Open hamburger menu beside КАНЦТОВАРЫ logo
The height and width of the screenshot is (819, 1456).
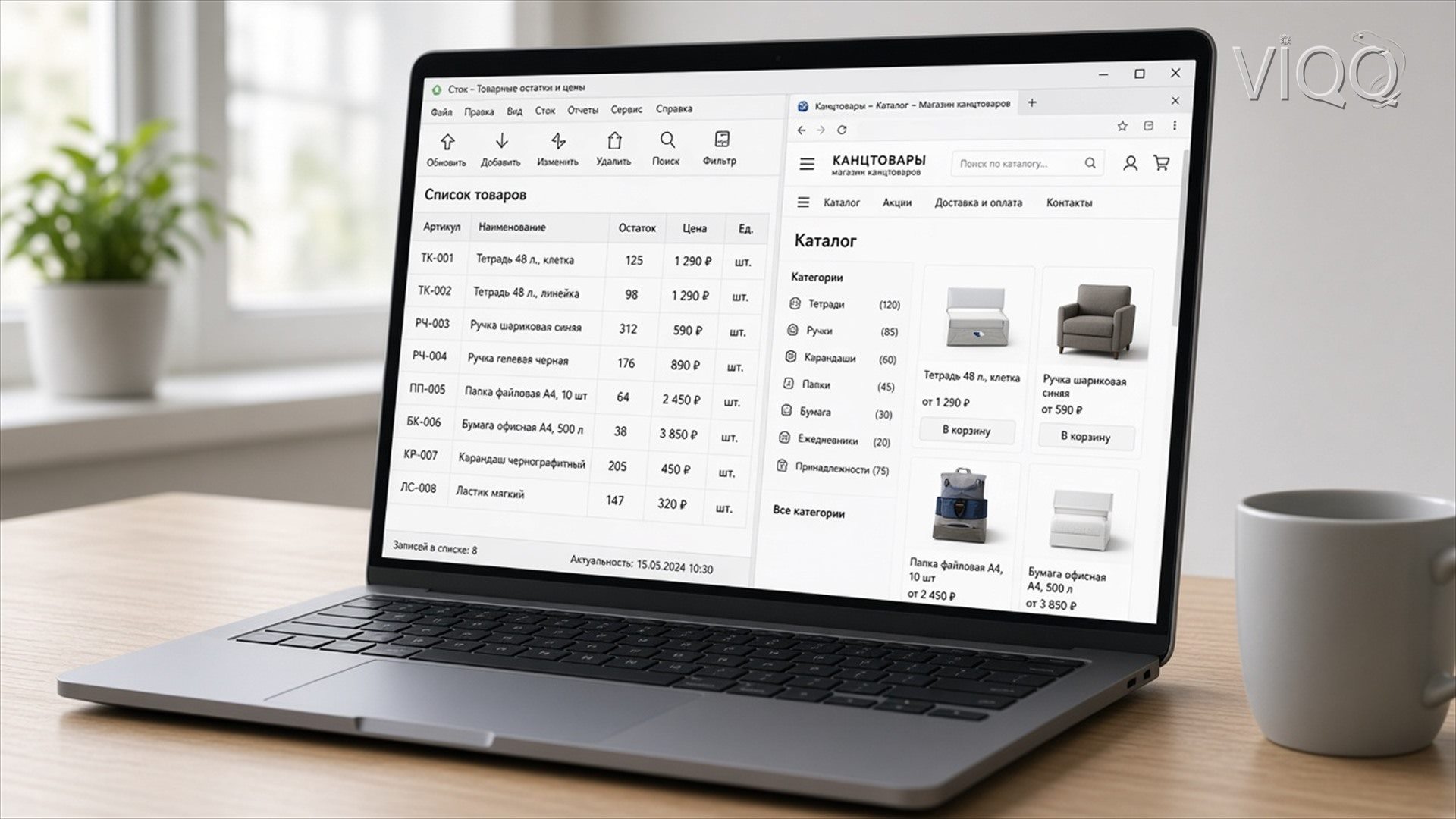coord(807,163)
